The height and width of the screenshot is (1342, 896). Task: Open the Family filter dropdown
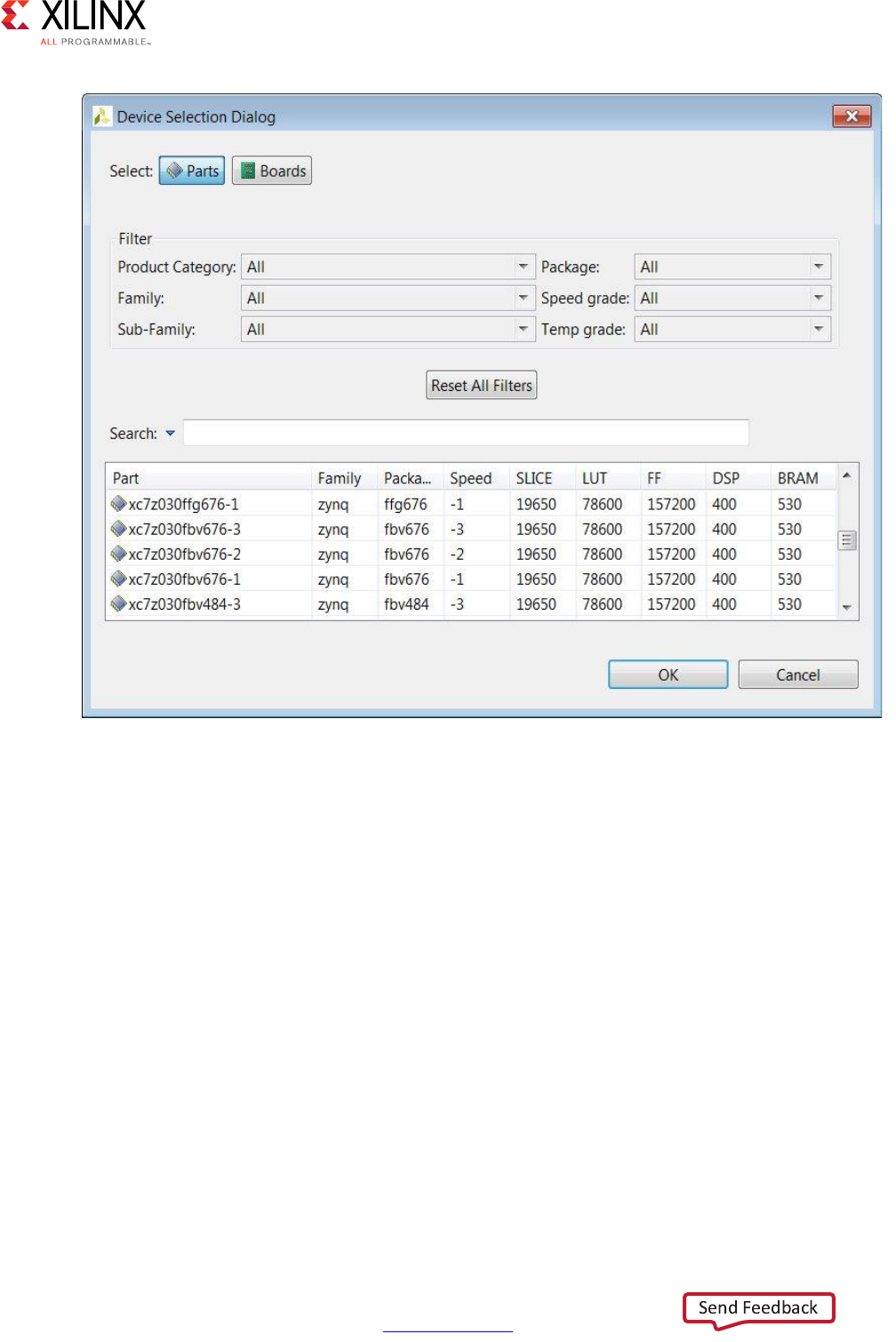coord(388,298)
